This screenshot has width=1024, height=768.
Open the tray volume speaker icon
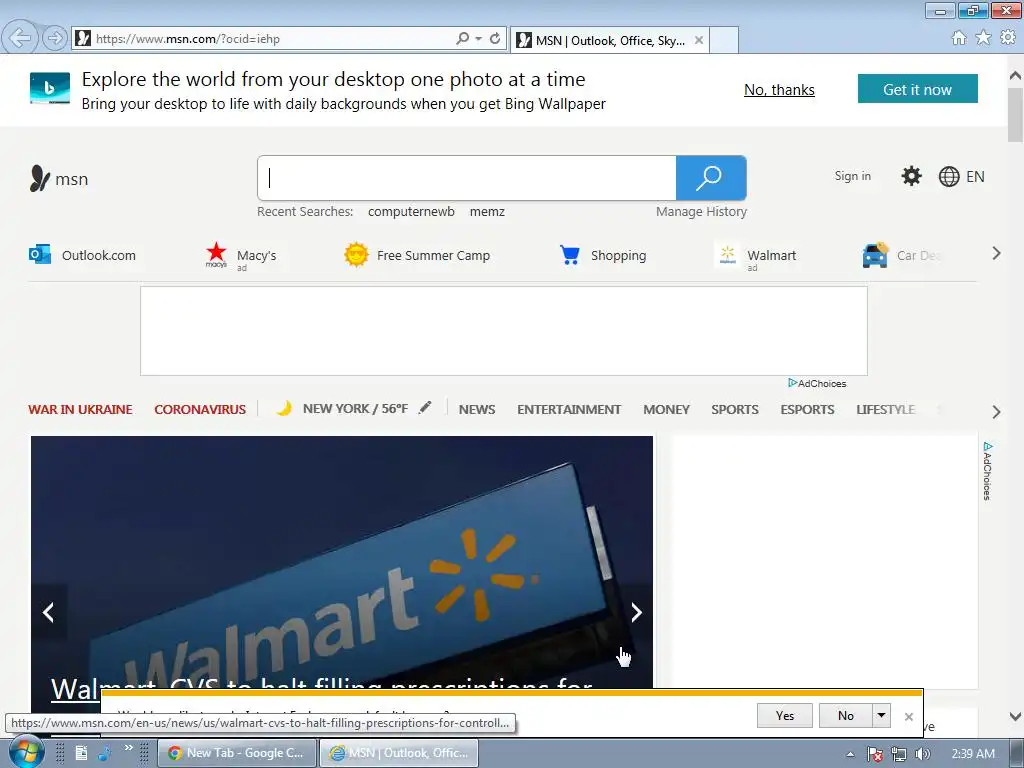coord(922,754)
